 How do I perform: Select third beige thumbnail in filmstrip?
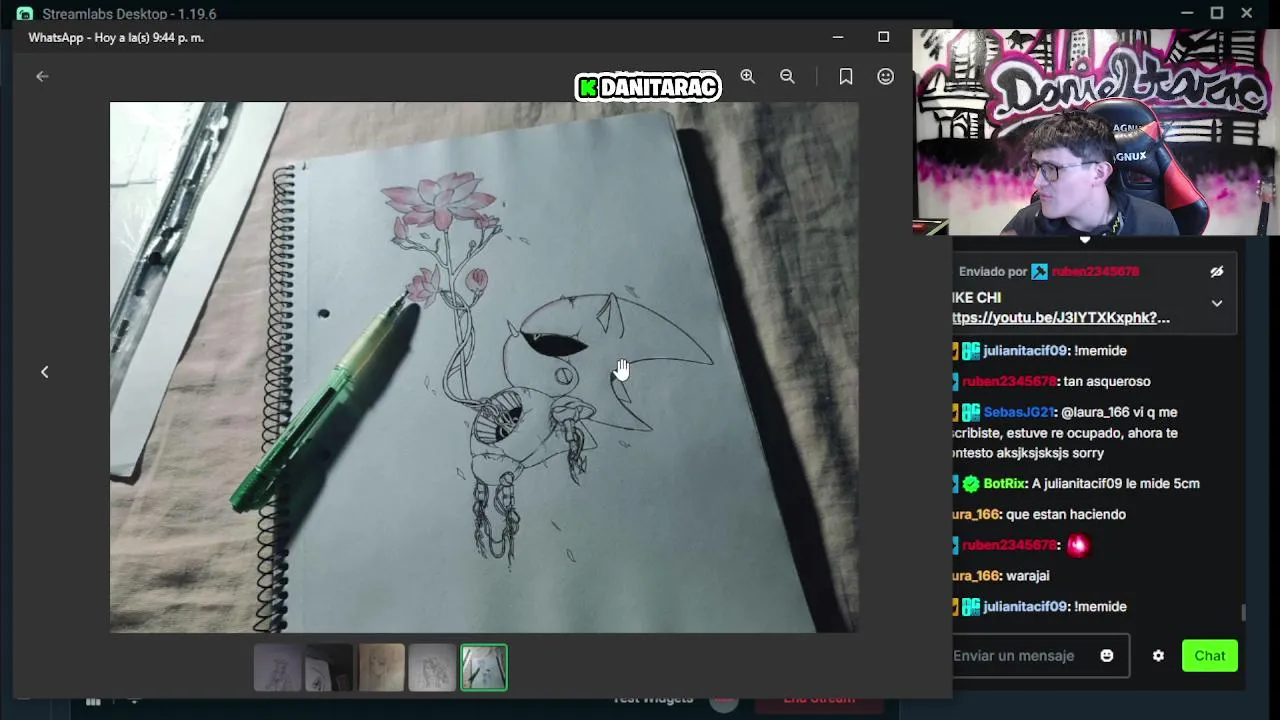(381, 668)
